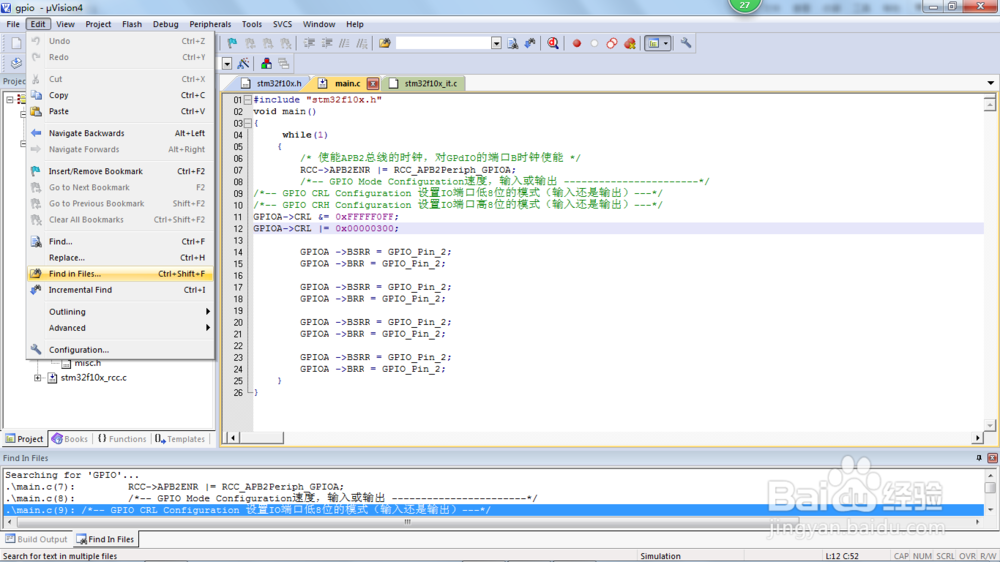
Task: Click Find In Files scrollbar down arrow
Action: (x=990, y=510)
